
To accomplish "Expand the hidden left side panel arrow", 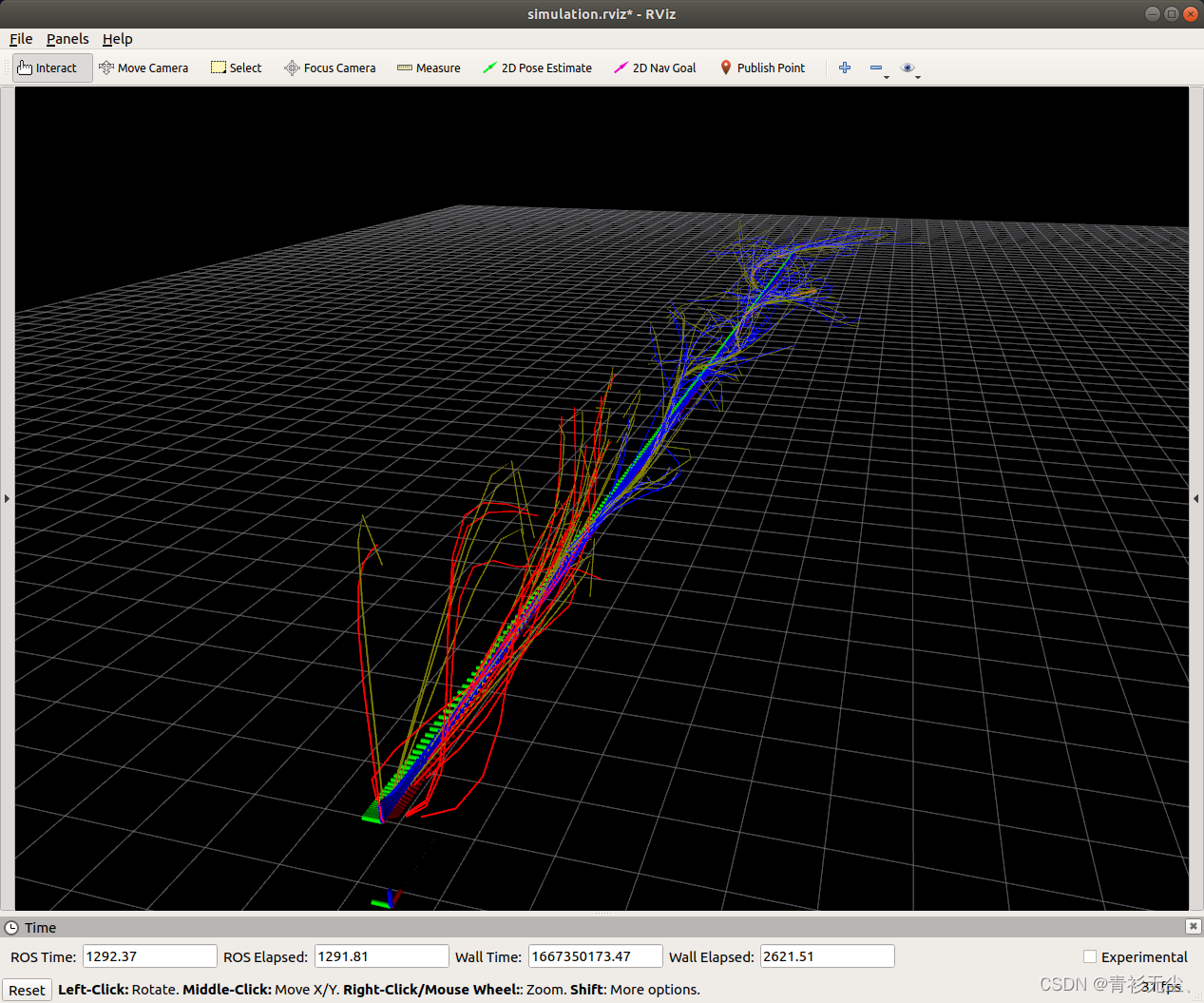I will (x=6, y=497).
